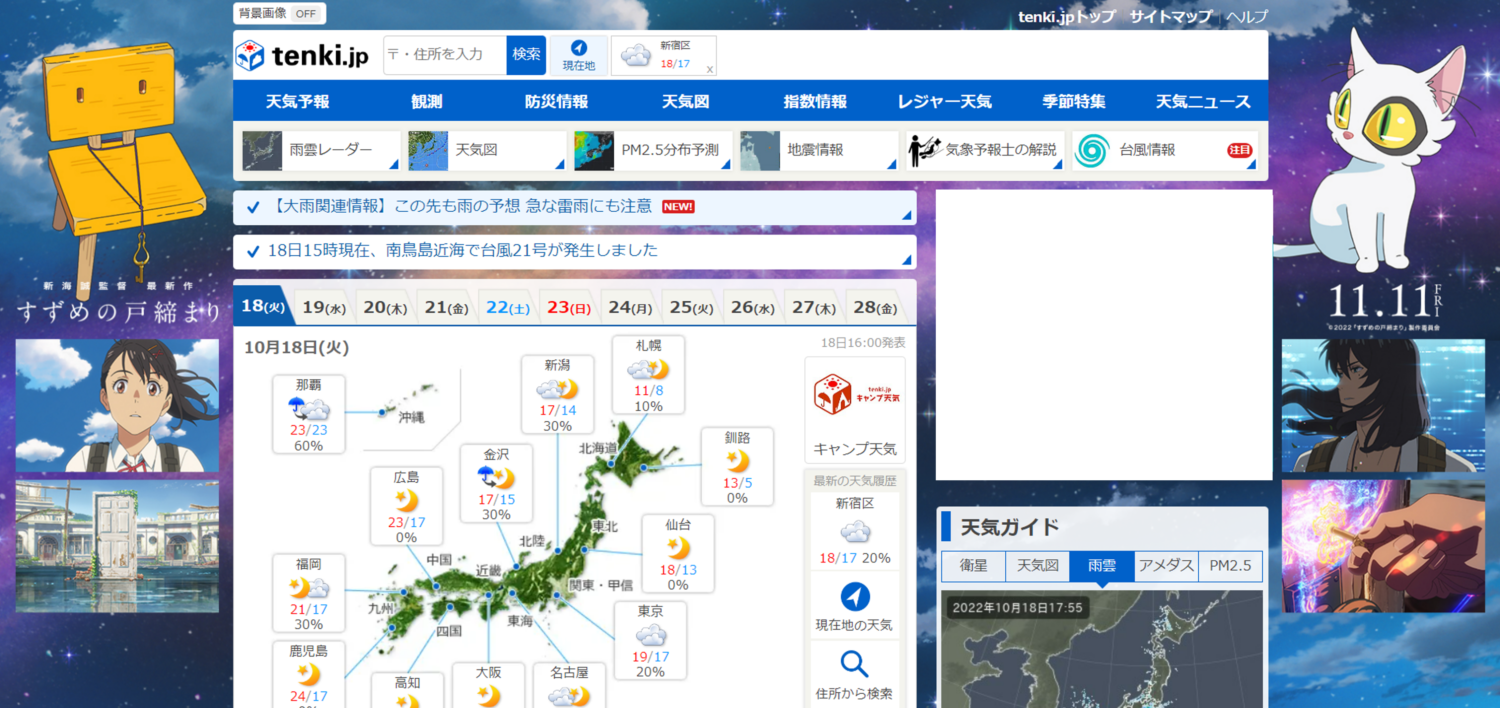The image size is (1500, 708).
Task: Open the 天気図 main navigation menu
Action: tap(686, 101)
